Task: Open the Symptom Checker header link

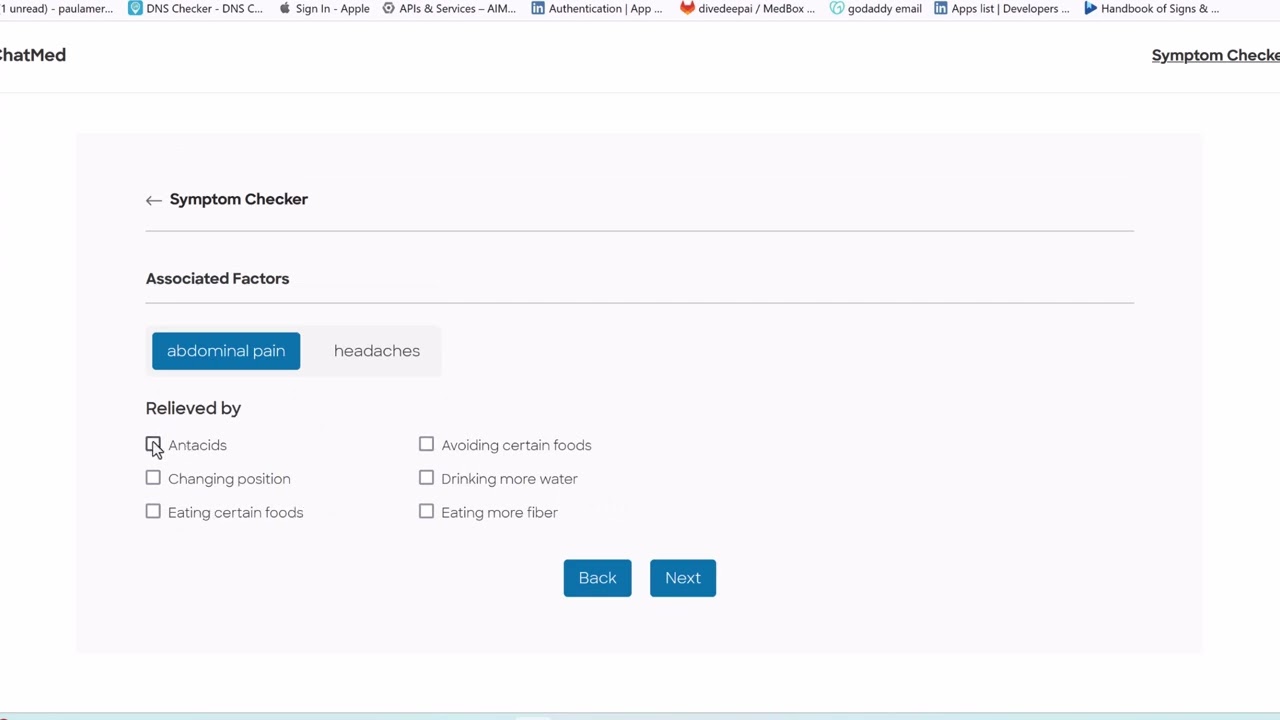Action: coord(1216,55)
